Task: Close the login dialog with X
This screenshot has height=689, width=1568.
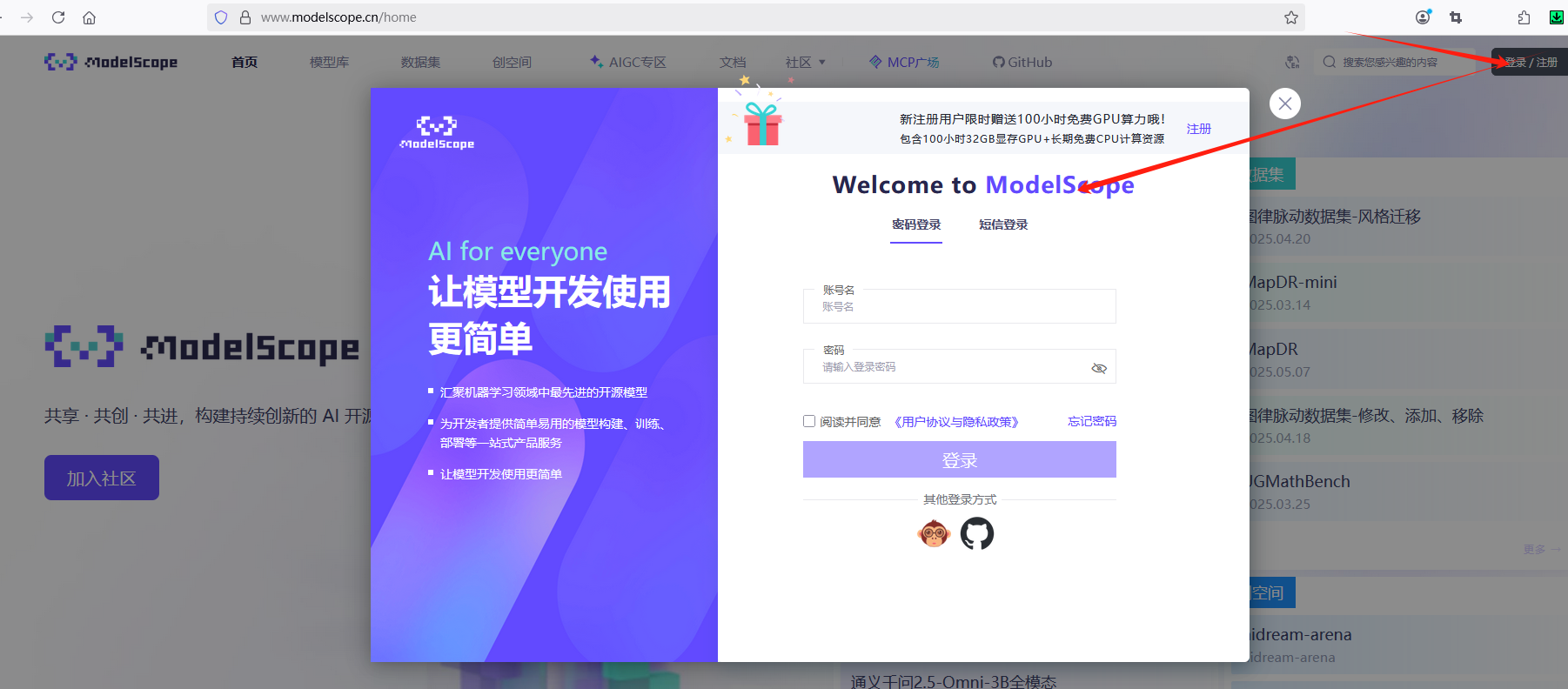Action: point(1285,104)
